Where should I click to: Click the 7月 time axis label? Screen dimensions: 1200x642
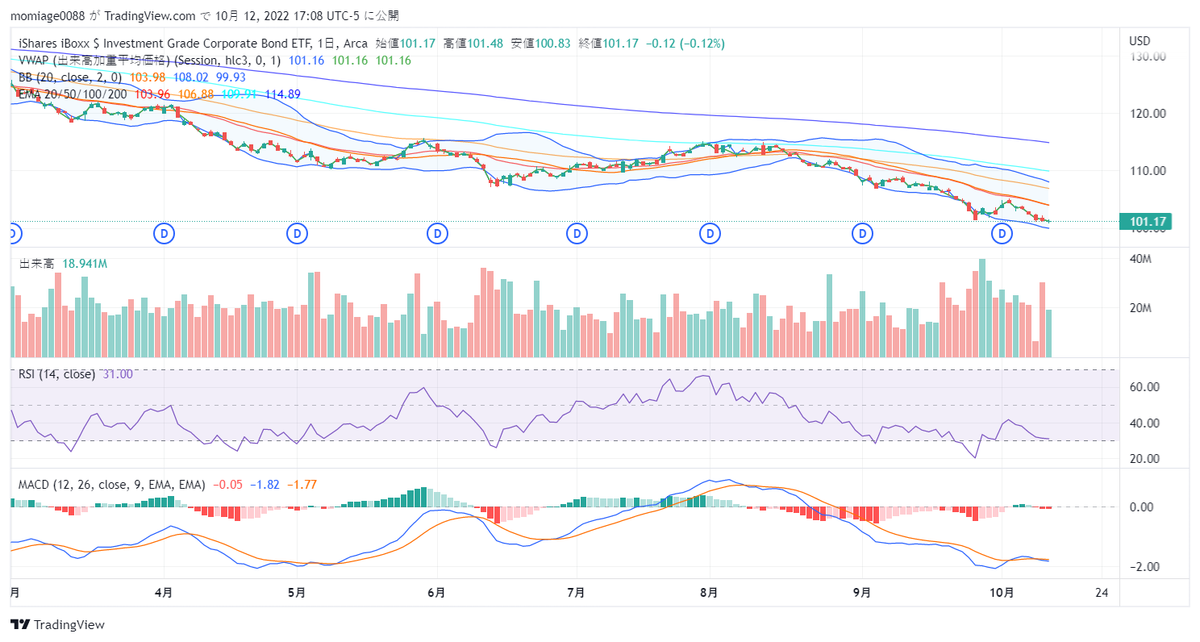point(576,592)
